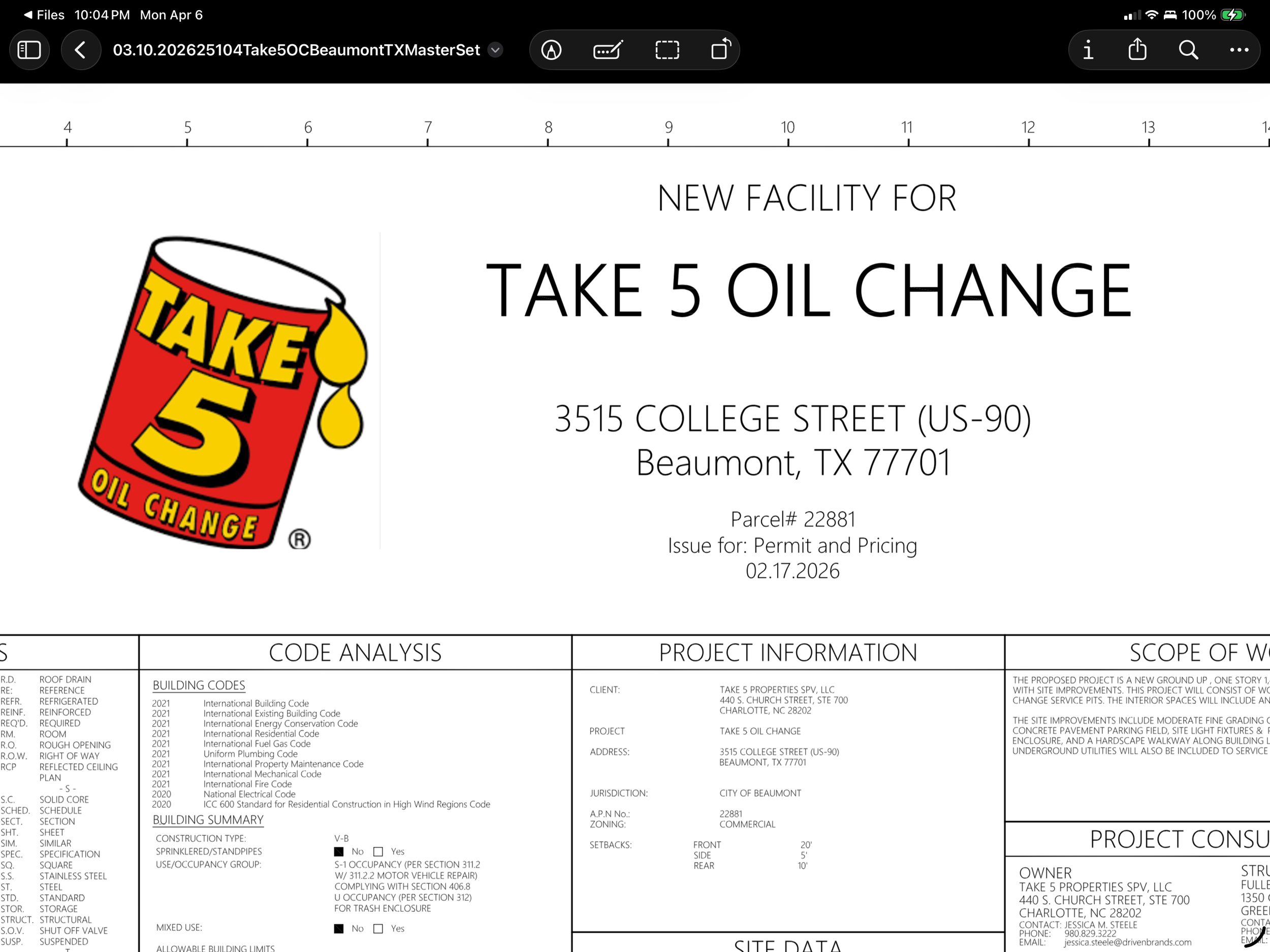
Task: Tap 'V-B' construction type value
Action: coord(341,838)
